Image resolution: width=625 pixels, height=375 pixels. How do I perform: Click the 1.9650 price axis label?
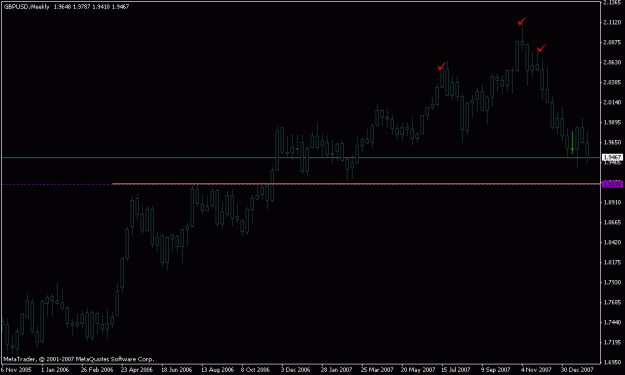(x=612, y=142)
